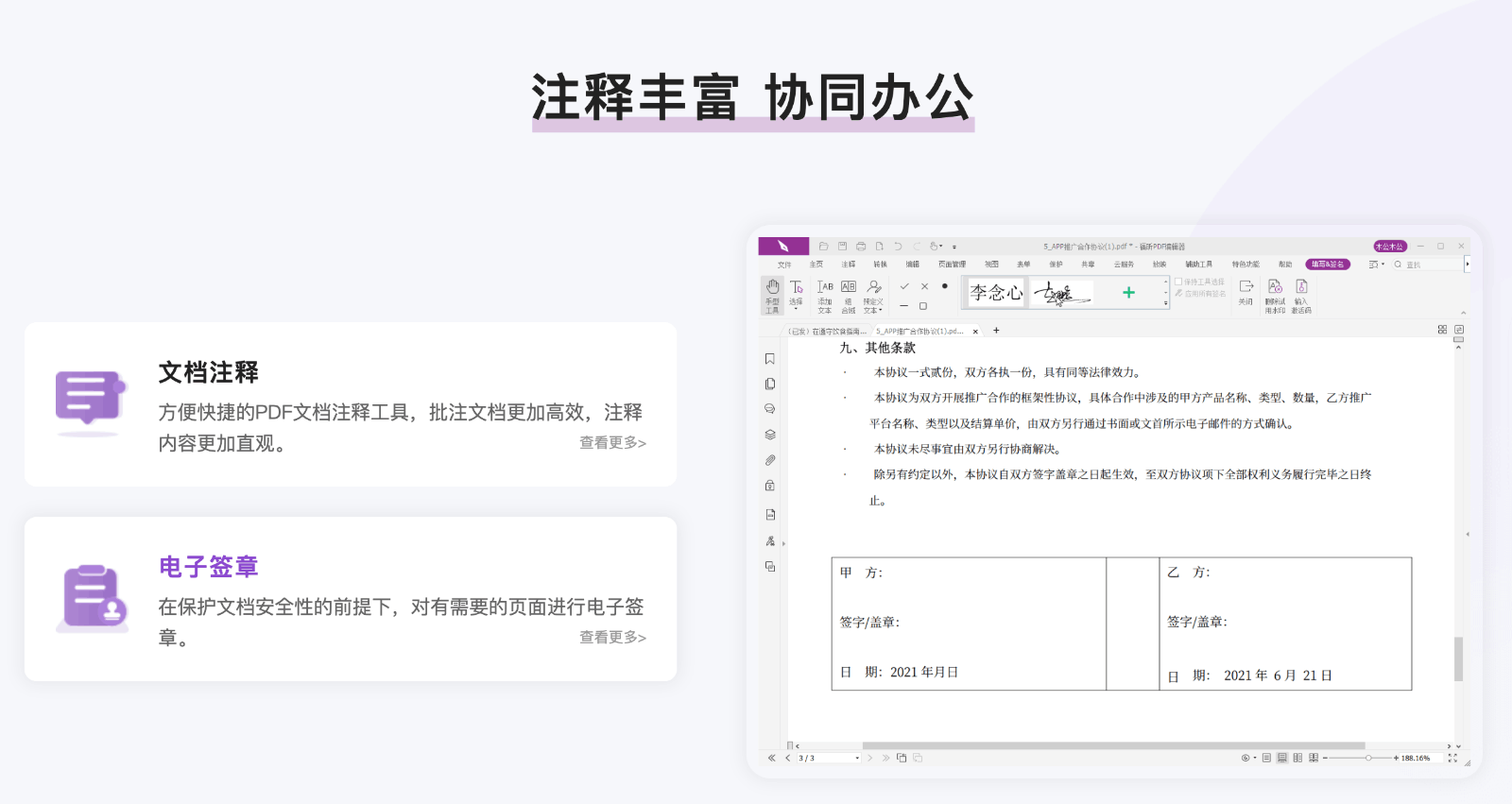Screen dimensions: 1512x804
Task: Open the bookmarks side panel icon
Action: pos(770,359)
